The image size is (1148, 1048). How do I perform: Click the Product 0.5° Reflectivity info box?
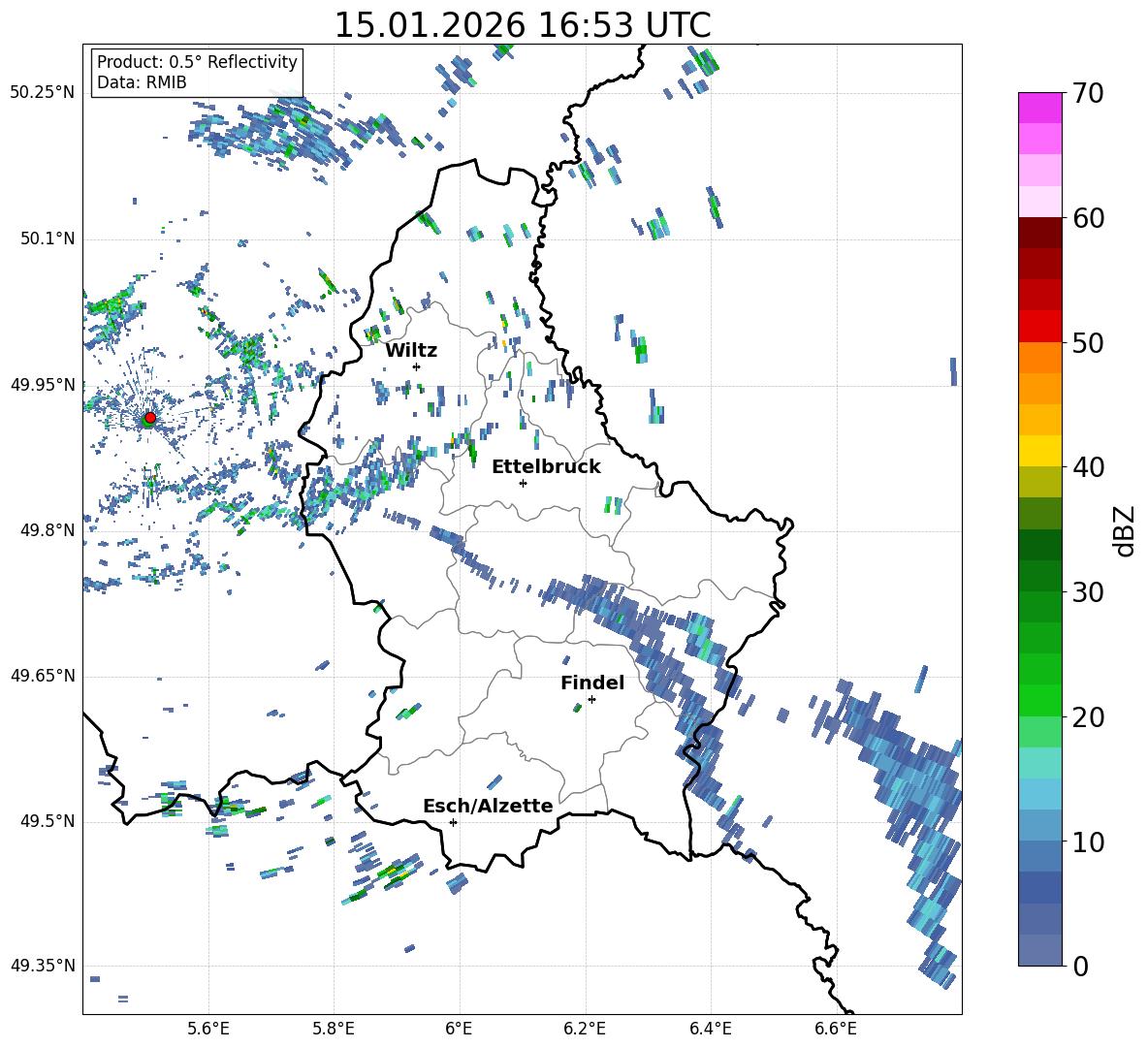[x=197, y=73]
